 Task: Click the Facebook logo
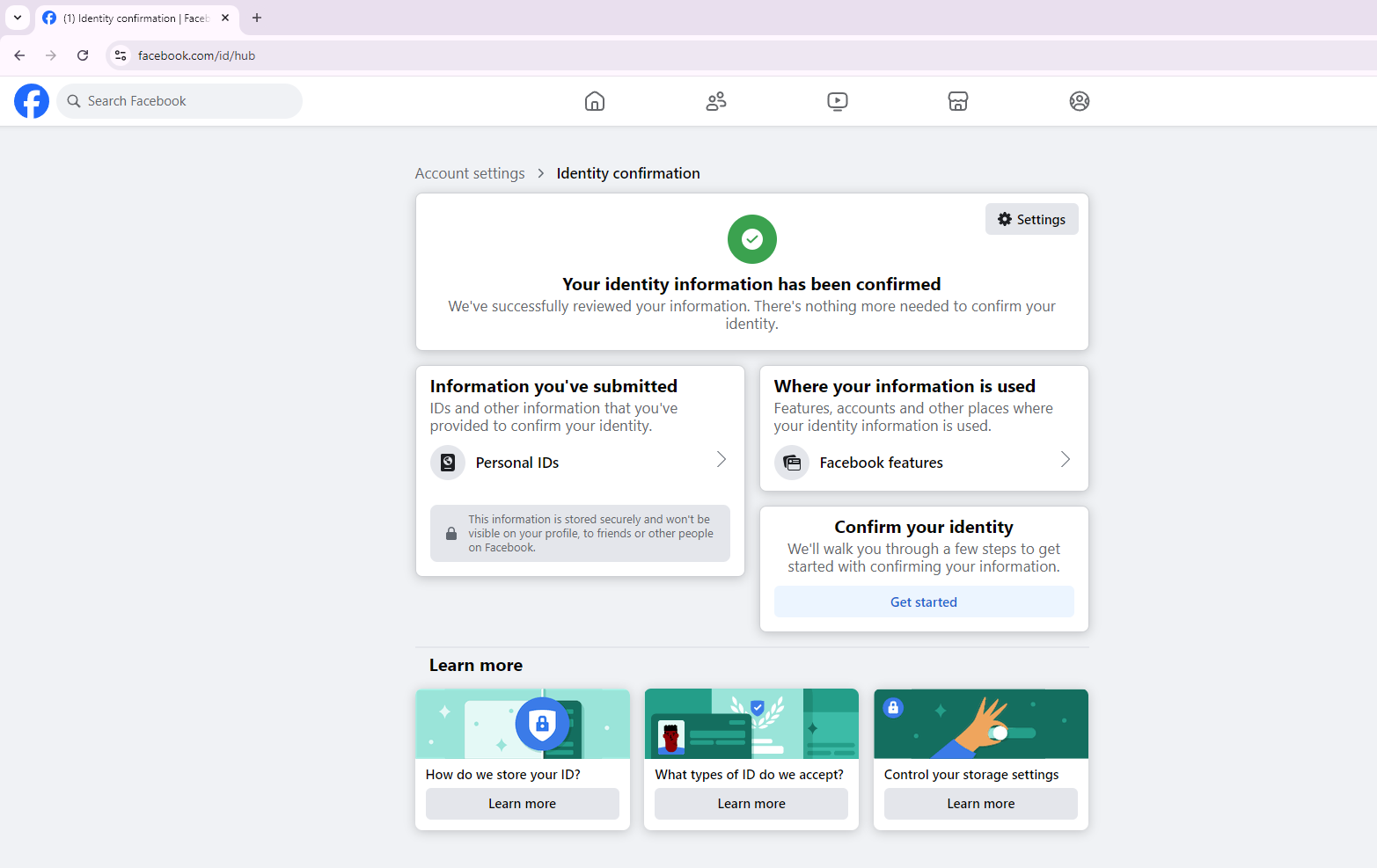[x=32, y=101]
